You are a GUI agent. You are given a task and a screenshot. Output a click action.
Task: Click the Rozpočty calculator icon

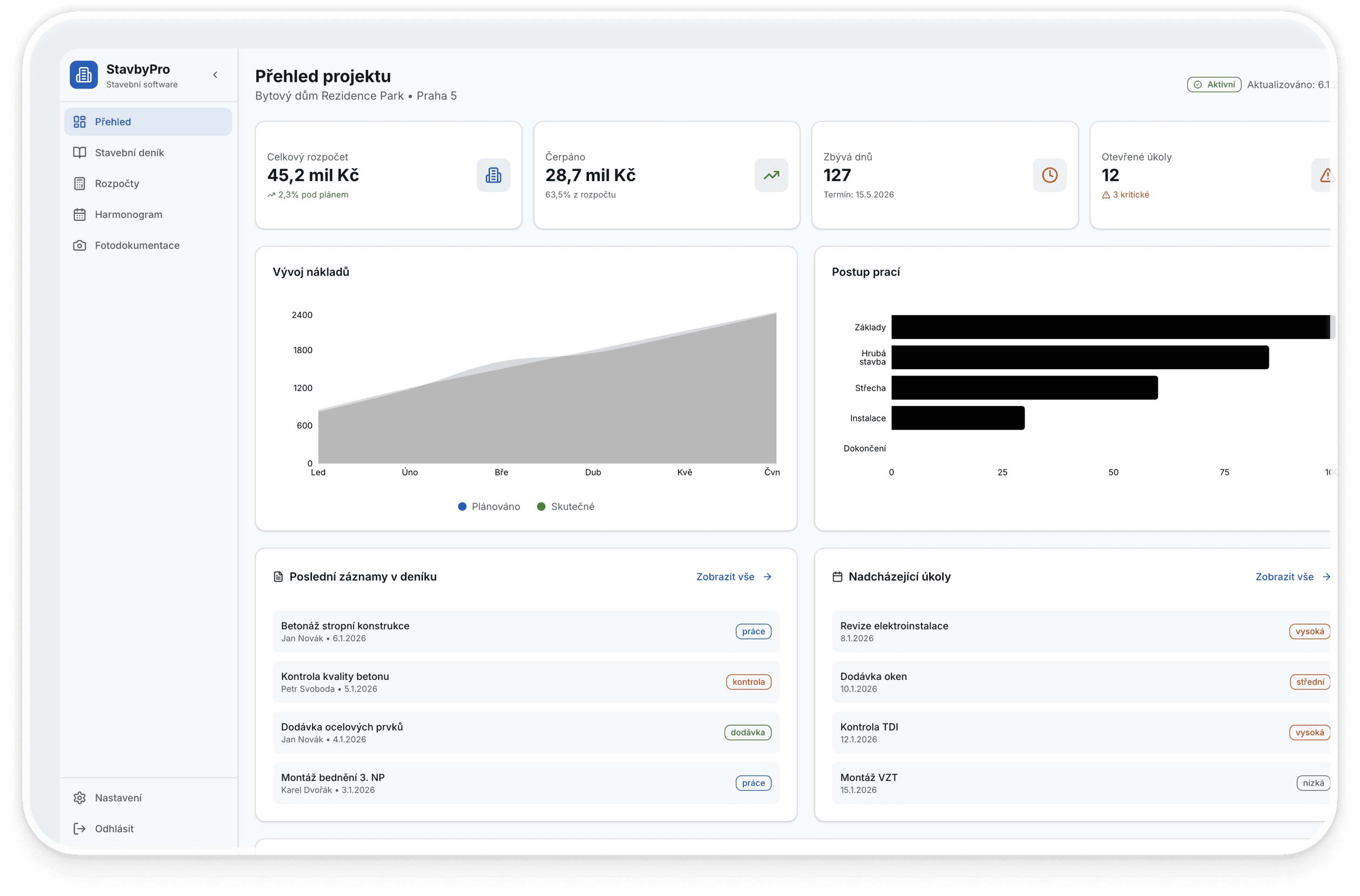(80, 183)
